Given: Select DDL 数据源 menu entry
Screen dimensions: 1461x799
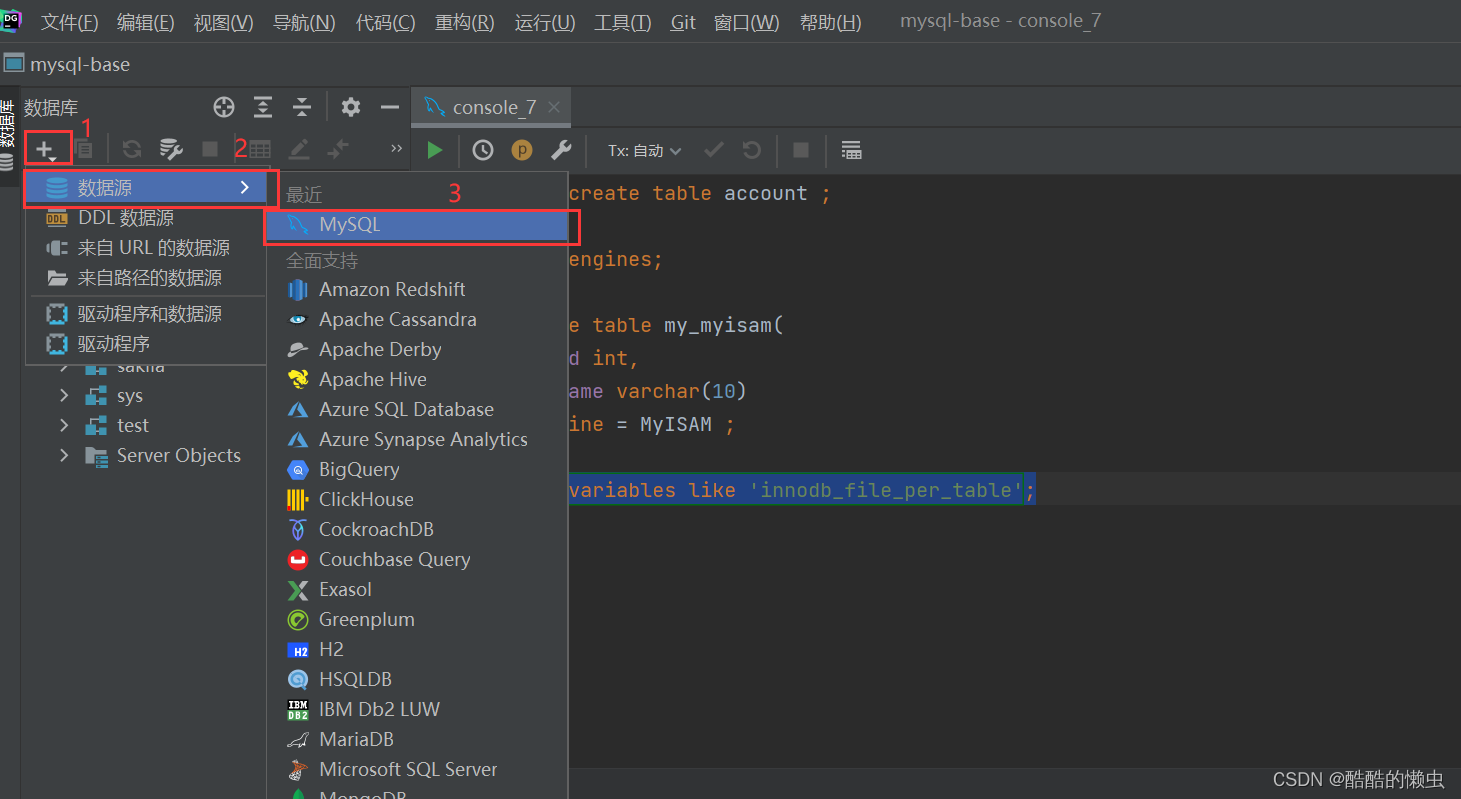Looking at the screenshot, I should pyautogui.click(x=146, y=218).
